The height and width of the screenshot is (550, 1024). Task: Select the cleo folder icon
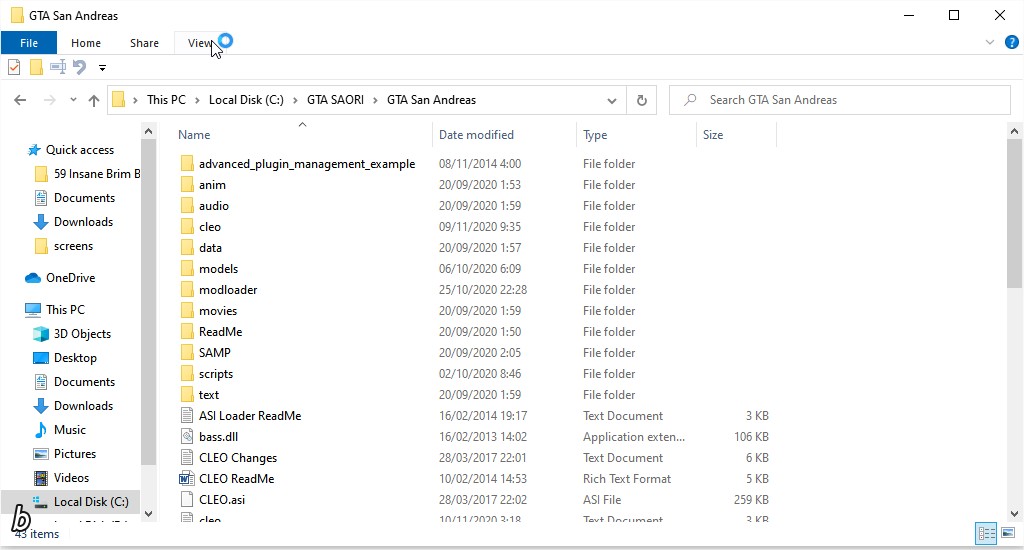(187, 227)
